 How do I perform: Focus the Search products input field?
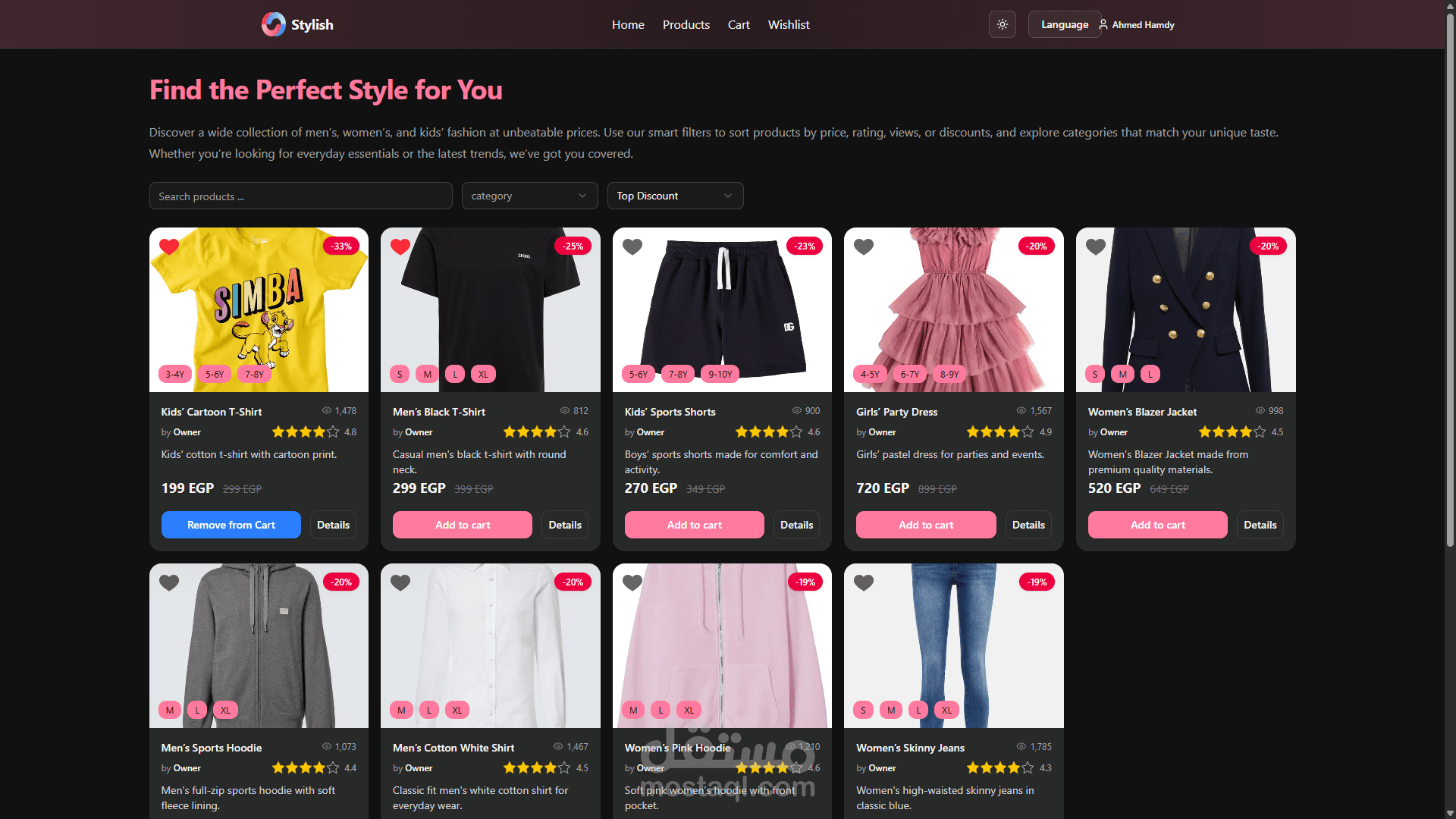coord(300,196)
